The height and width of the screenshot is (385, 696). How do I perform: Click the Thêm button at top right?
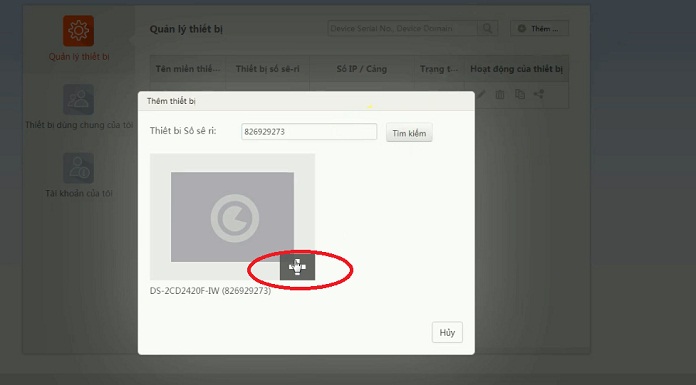(x=539, y=28)
